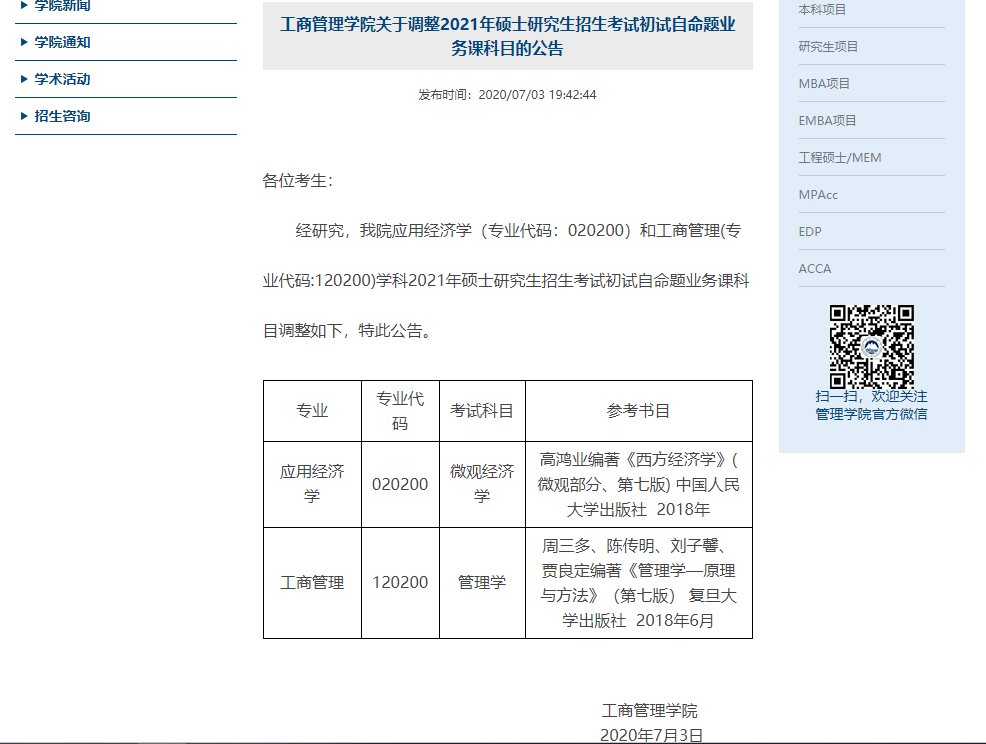Open the 研究生项目 link
Image resolution: width=986 pixels, height=744 pixels.
(828, 46)
